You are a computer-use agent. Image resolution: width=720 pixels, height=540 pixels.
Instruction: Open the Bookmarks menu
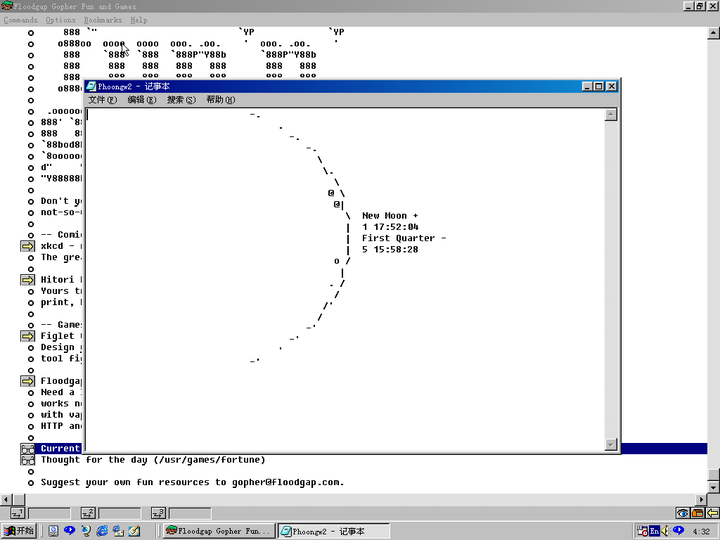pos(103,20)
